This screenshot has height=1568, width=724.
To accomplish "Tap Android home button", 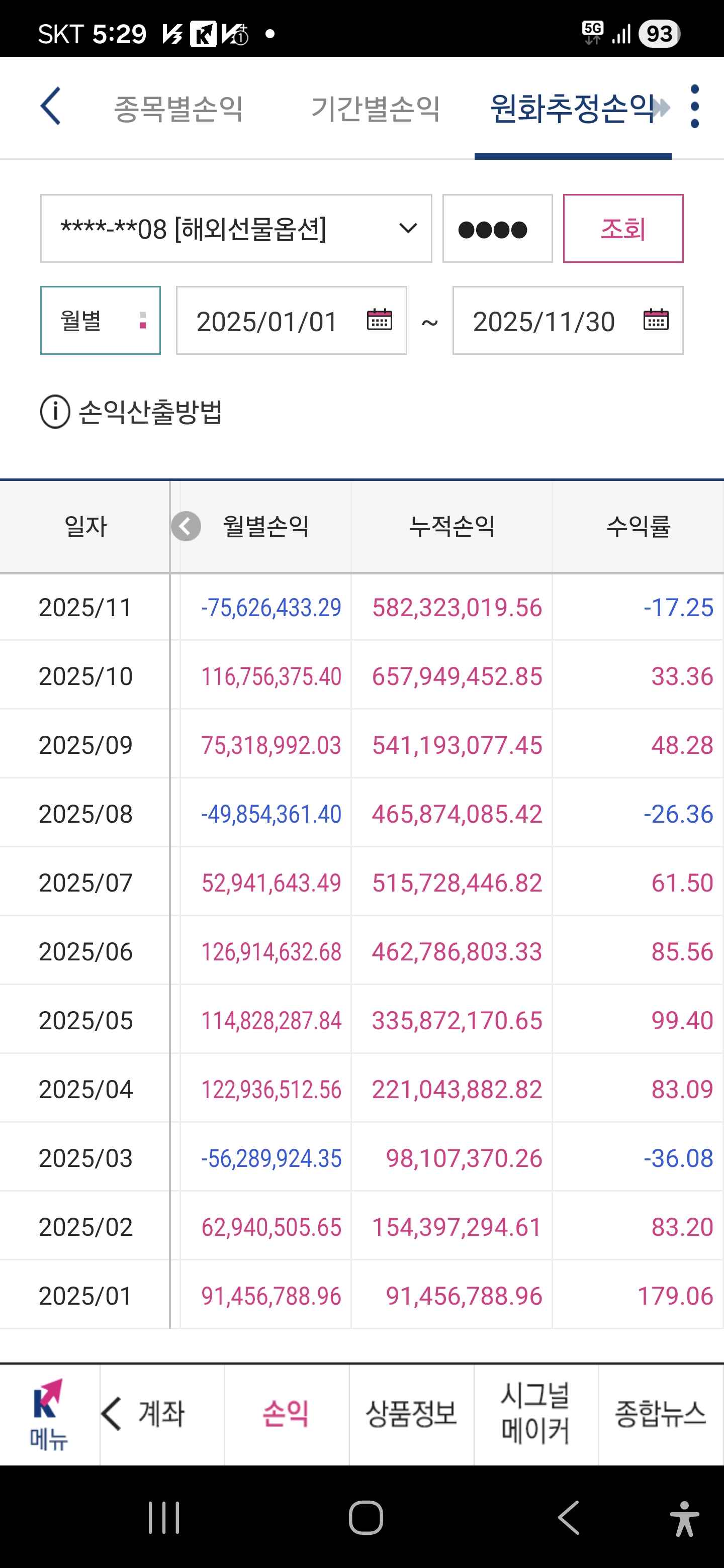I will point(366,1517).
